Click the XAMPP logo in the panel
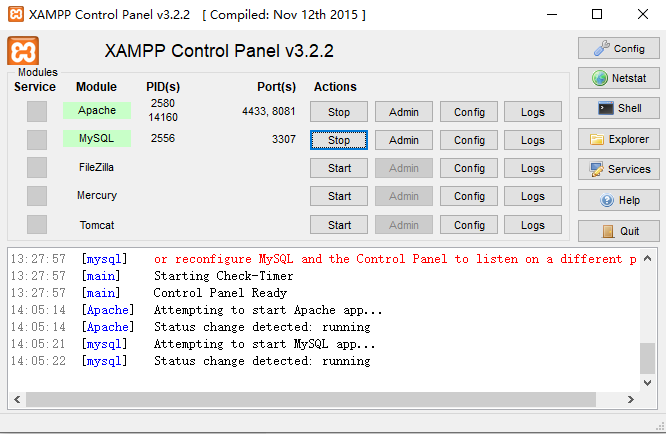 23,51
